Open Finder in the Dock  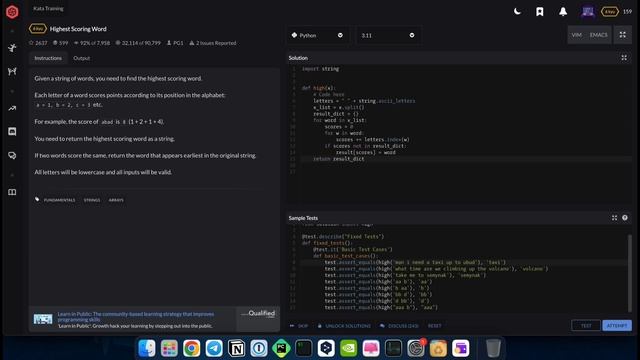[147, 348]
